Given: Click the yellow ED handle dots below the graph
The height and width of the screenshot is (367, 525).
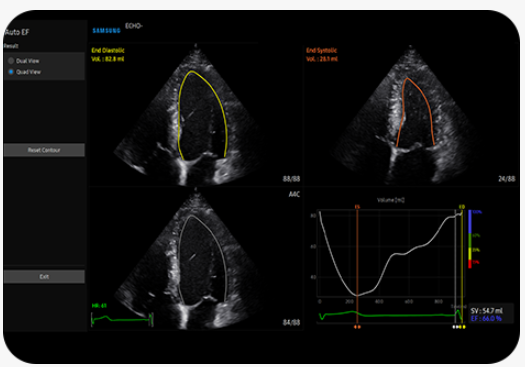Looking at the screenshot, I should coord(462,327).
